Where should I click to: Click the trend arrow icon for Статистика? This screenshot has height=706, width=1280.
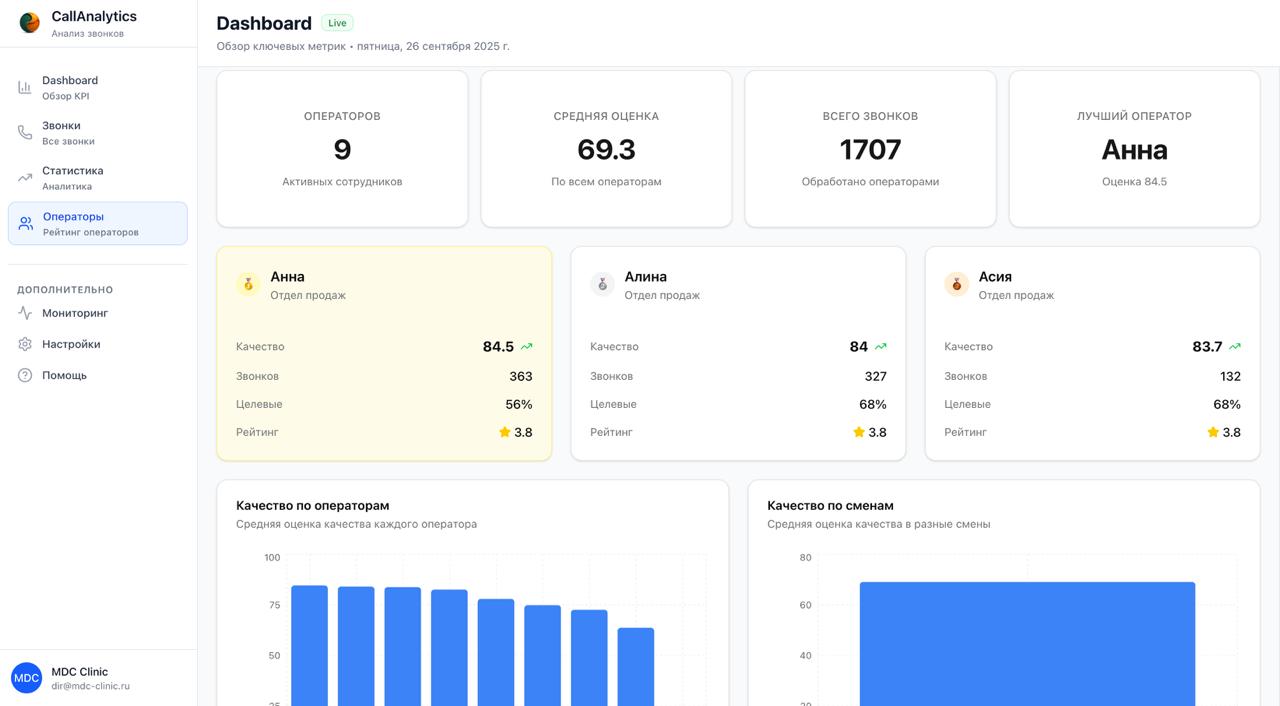pyautogui.click(x=25, y=178)
